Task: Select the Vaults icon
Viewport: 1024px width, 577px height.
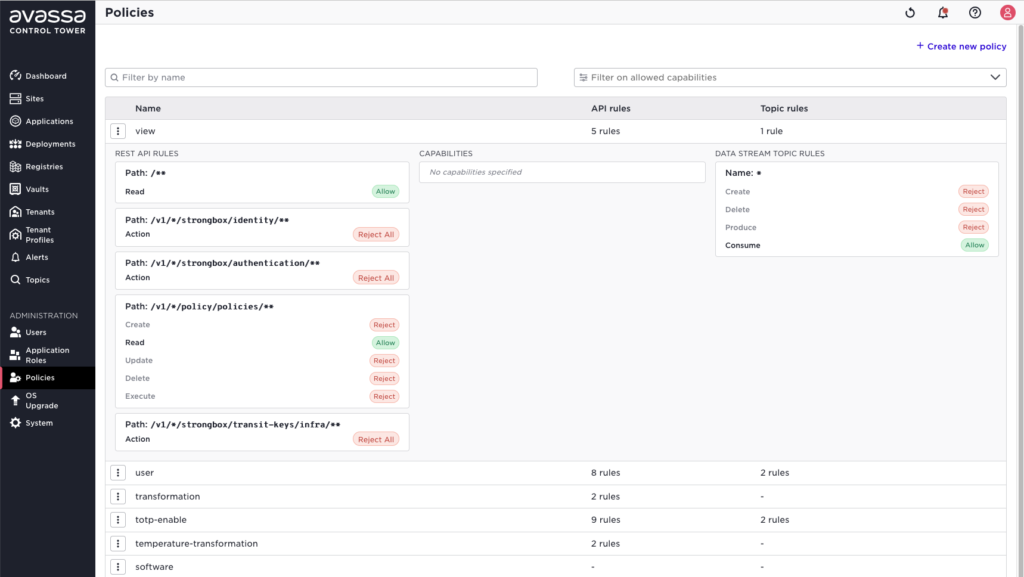Action: [x=14, y=189]
